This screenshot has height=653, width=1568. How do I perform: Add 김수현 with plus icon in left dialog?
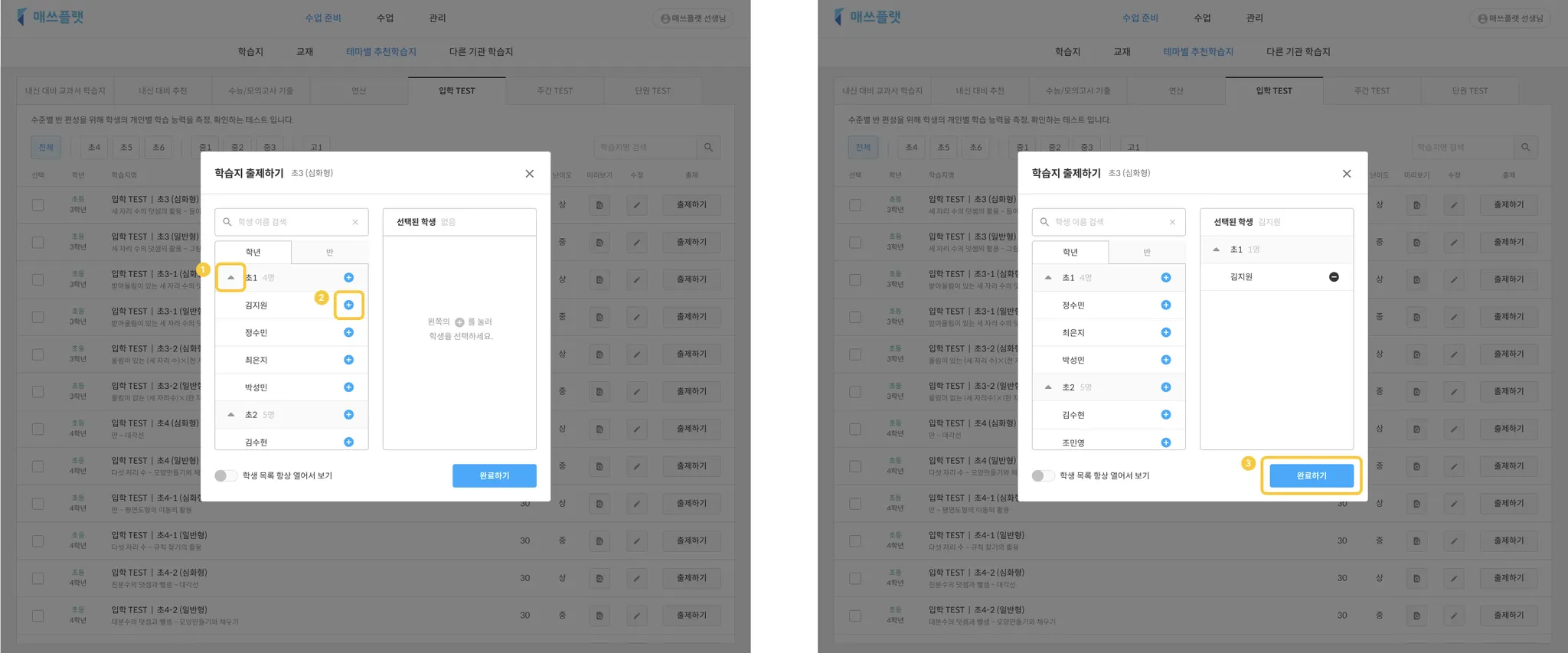[x=348, y=442]
